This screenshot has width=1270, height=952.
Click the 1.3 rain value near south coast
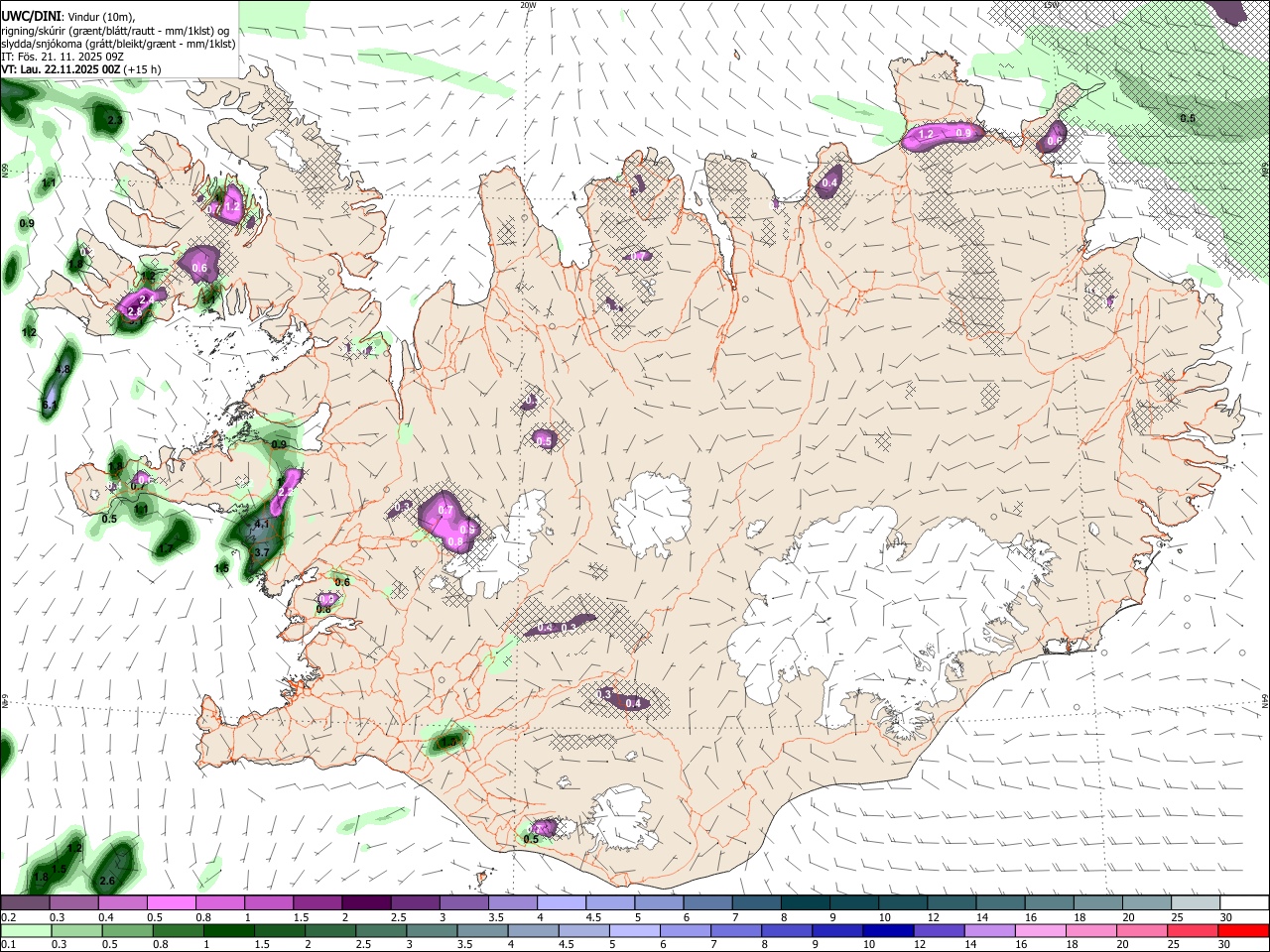[x=448, y=741]
